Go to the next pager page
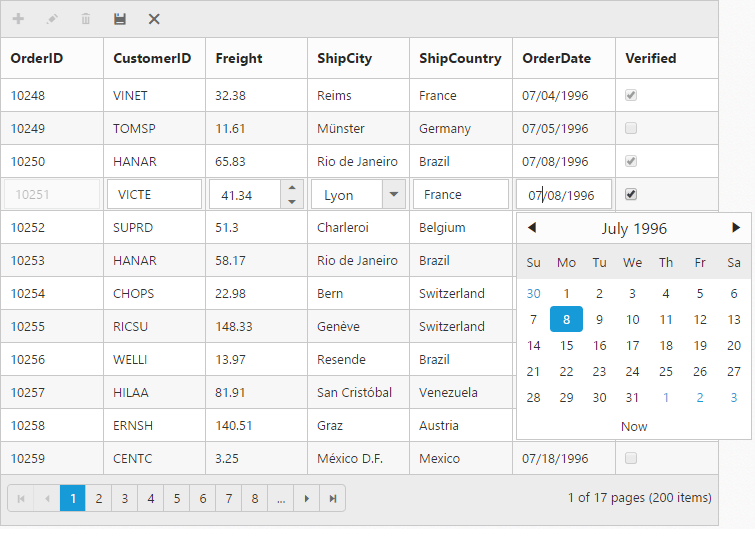 (x=307, y=498)
